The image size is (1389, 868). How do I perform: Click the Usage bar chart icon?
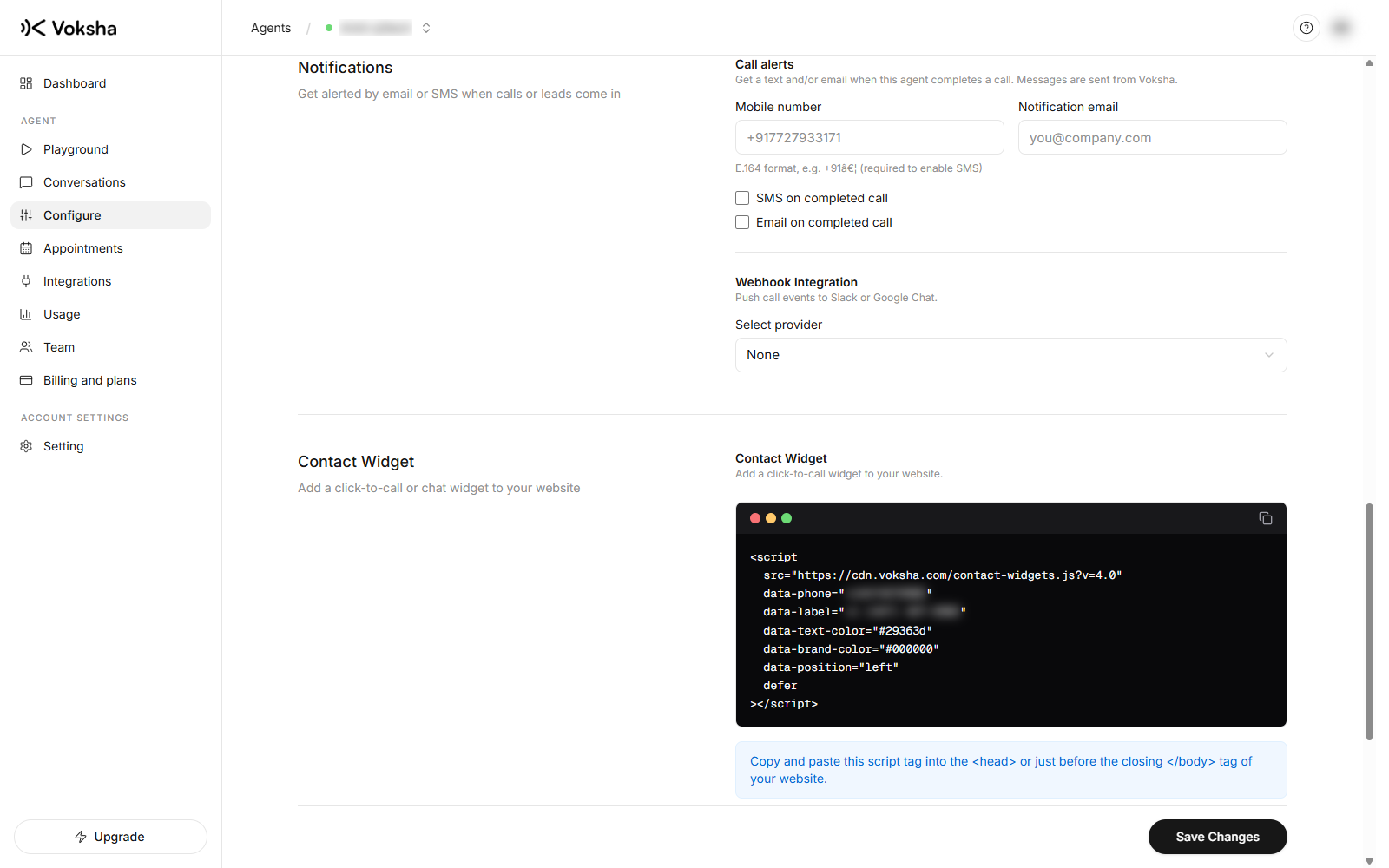point(26,314)
